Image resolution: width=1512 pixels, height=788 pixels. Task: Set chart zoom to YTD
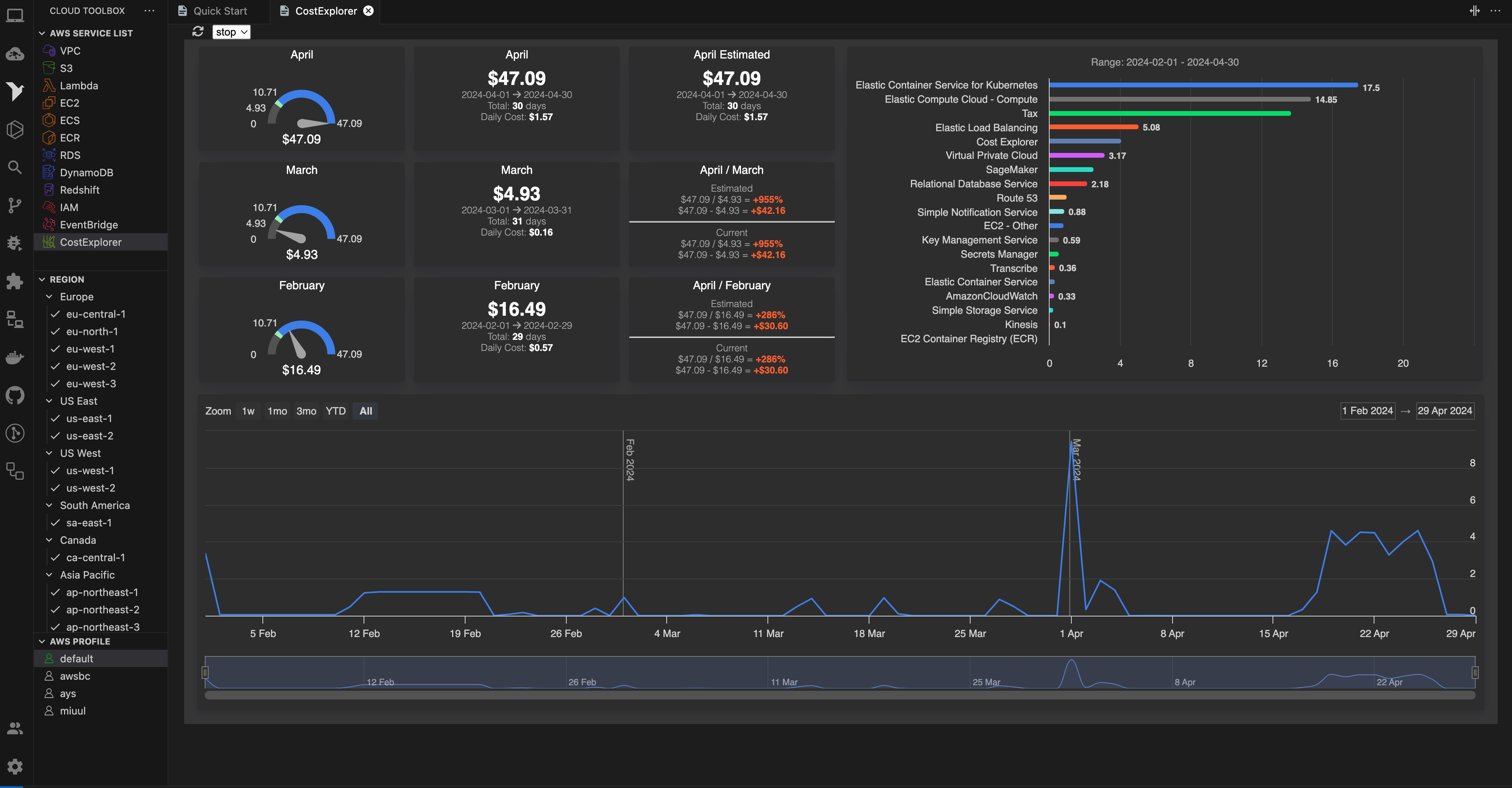(335, 411)
